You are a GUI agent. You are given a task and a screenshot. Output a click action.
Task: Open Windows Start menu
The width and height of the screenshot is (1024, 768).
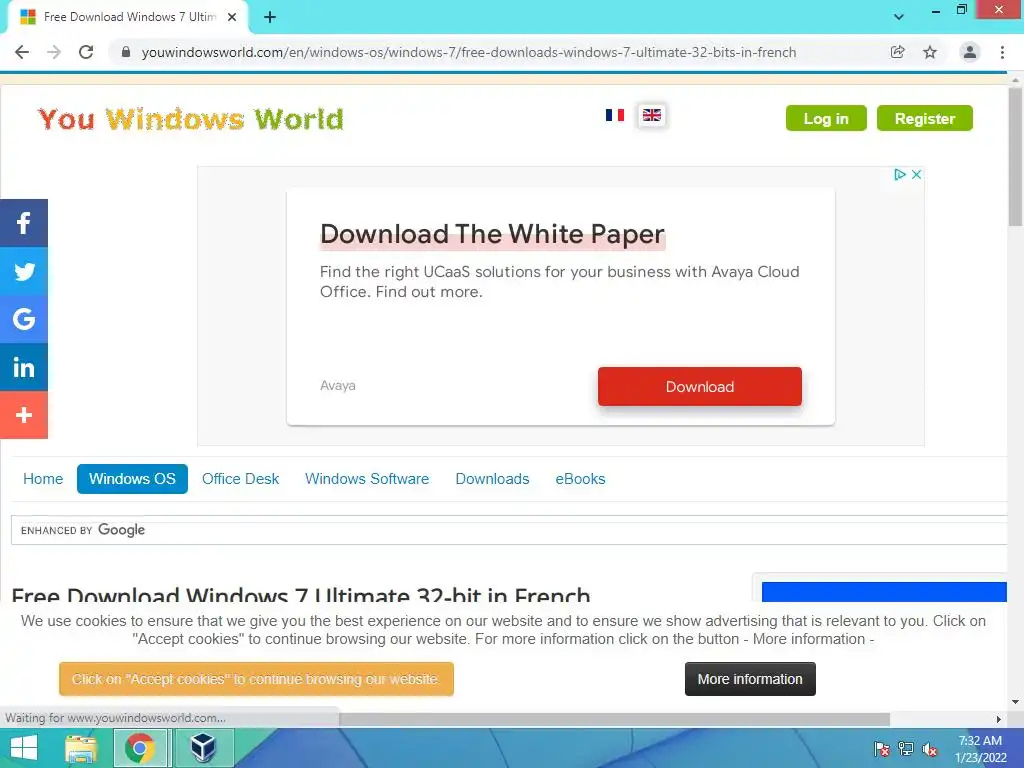(x=24, y=748)
